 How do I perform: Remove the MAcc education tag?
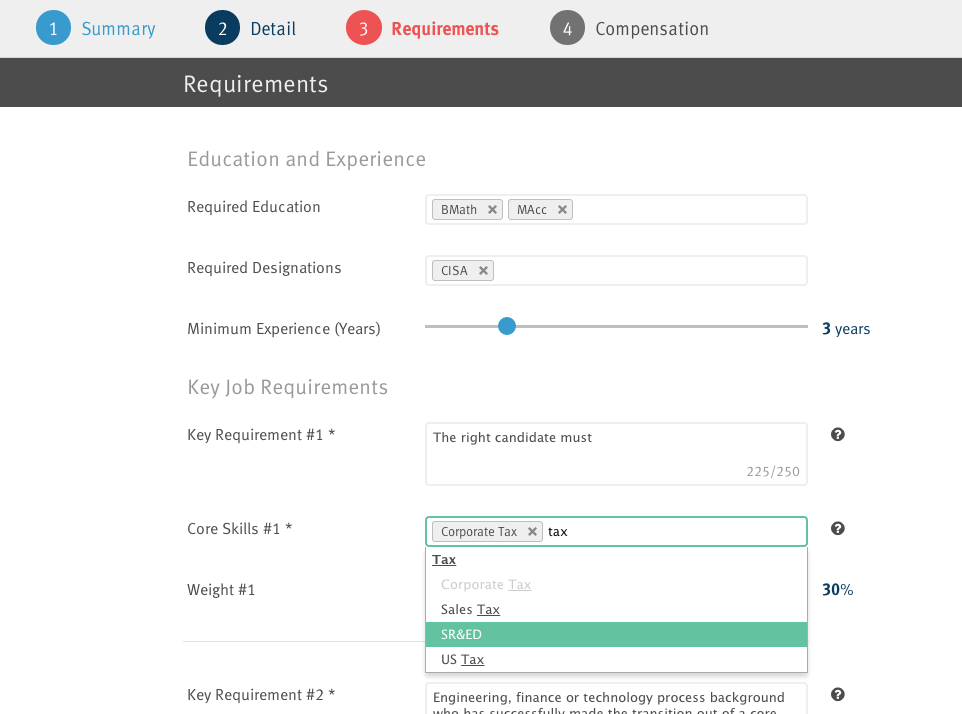click(562, 210)
